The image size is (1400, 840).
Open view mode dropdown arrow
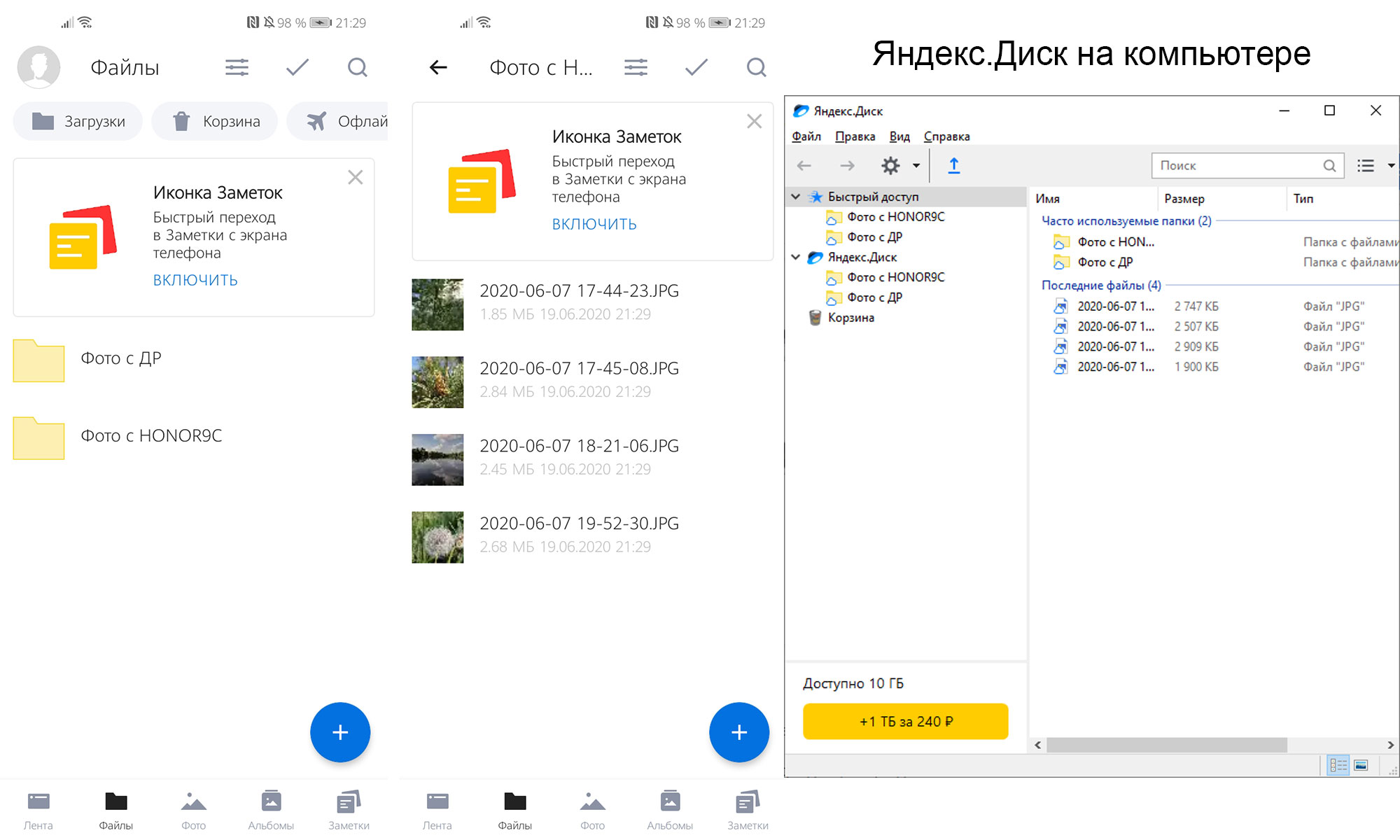click(1391, 166)
